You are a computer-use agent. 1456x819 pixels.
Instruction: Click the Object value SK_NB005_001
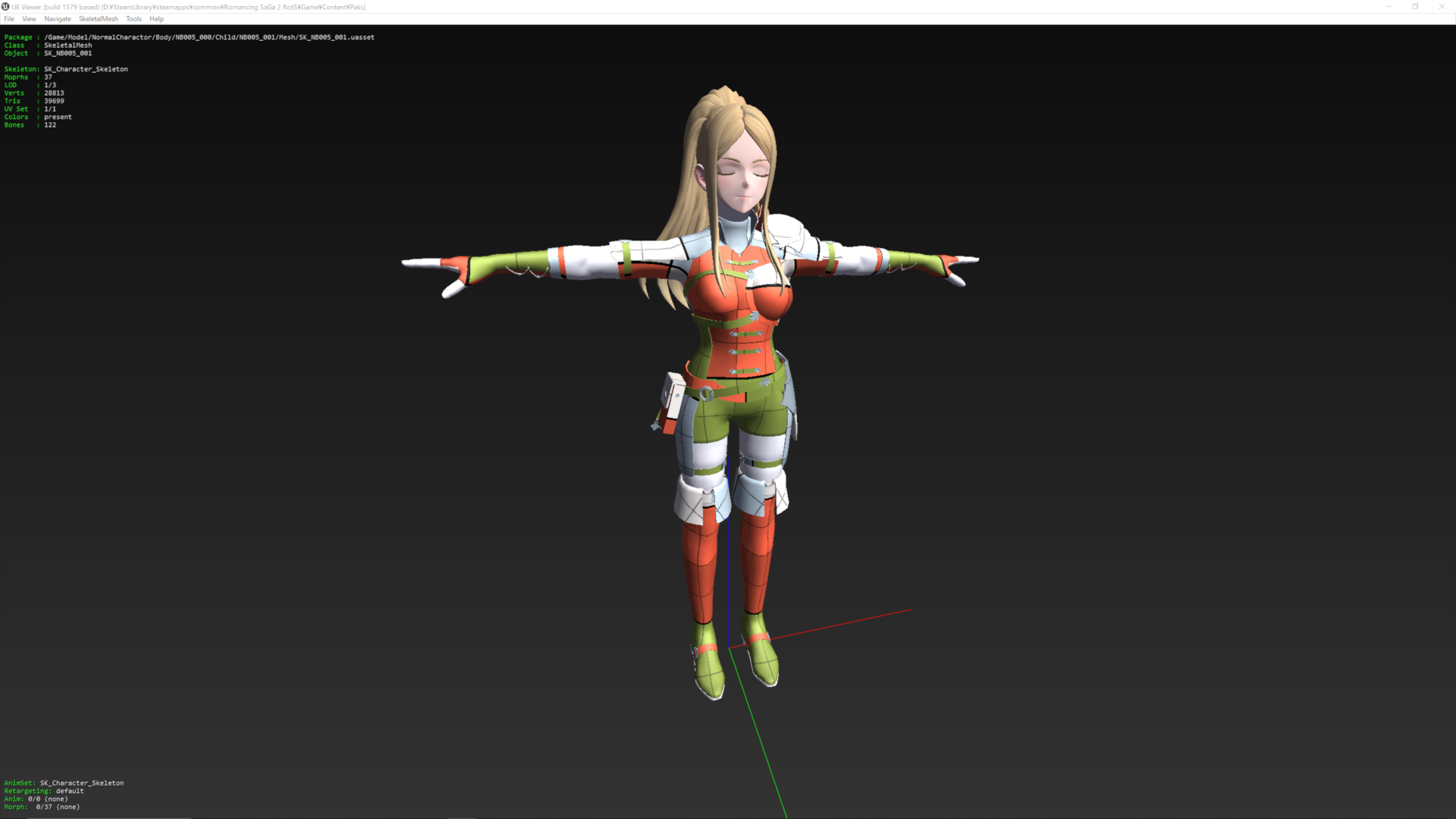68,53
